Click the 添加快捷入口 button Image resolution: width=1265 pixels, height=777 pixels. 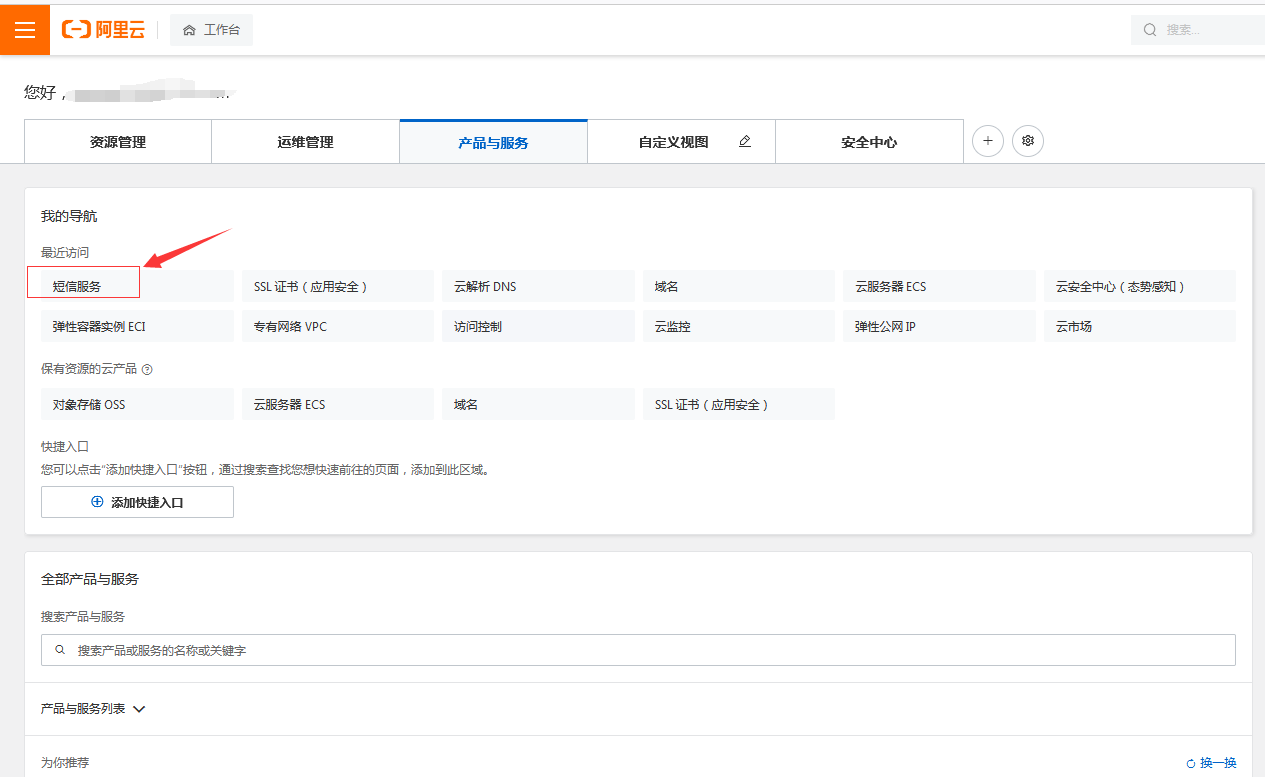tap(137, 502)
